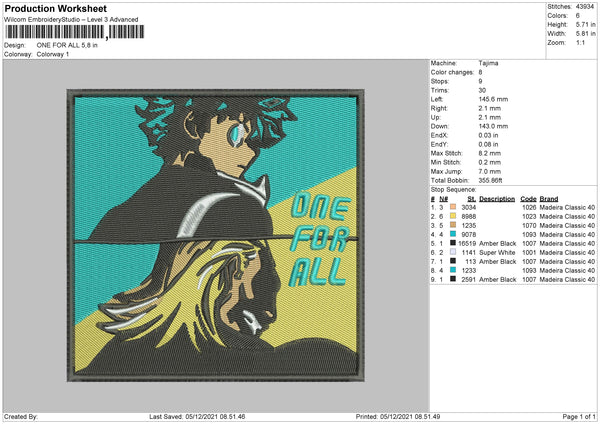Screen dimensions: 600x424
Task: Click the "Production Worksheet" title
Action: point(56,8)
